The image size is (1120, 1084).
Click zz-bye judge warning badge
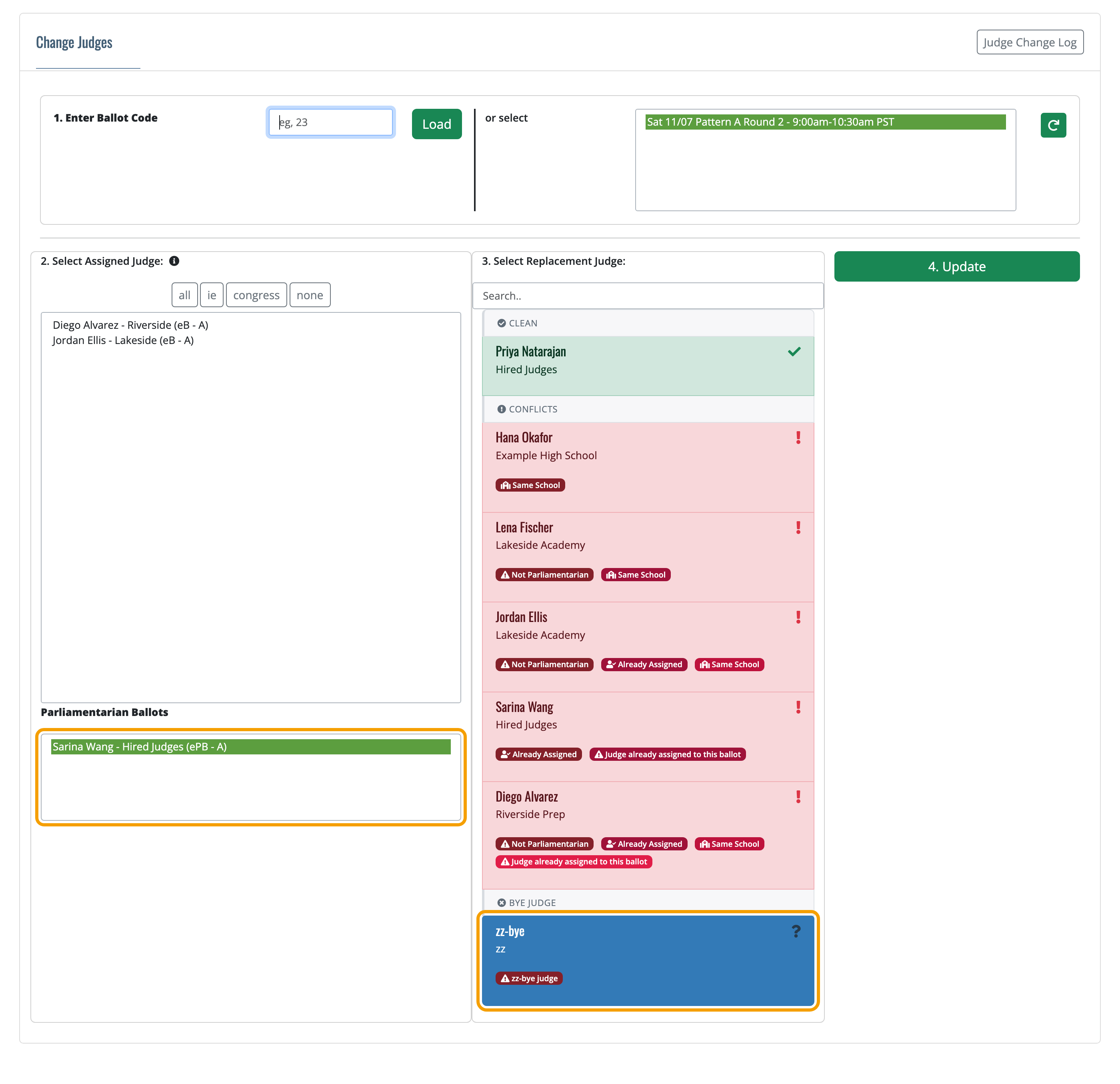[x=528, y=978]
